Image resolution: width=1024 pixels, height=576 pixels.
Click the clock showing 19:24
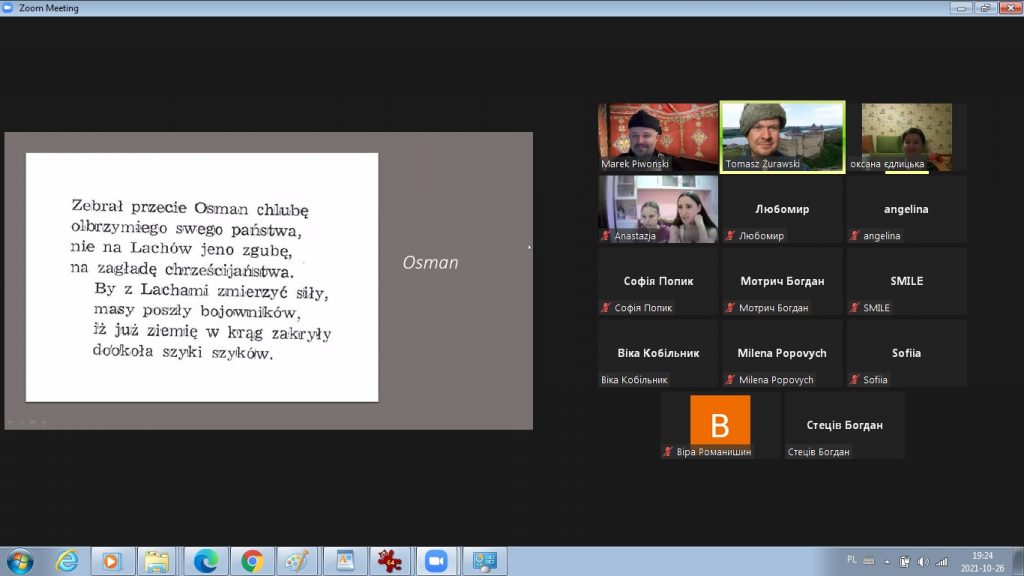pyautogui.click(x=982, y=561)
